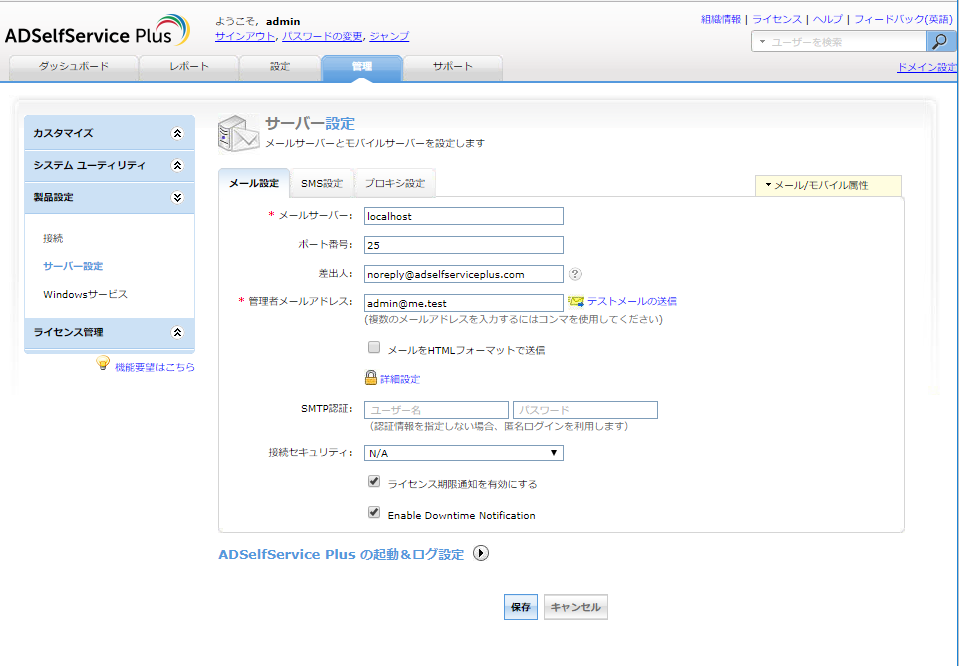This screenshot has height=666, width=959.
Task: Open the メール/モバイル属性 dropdown
Action: 829,185
